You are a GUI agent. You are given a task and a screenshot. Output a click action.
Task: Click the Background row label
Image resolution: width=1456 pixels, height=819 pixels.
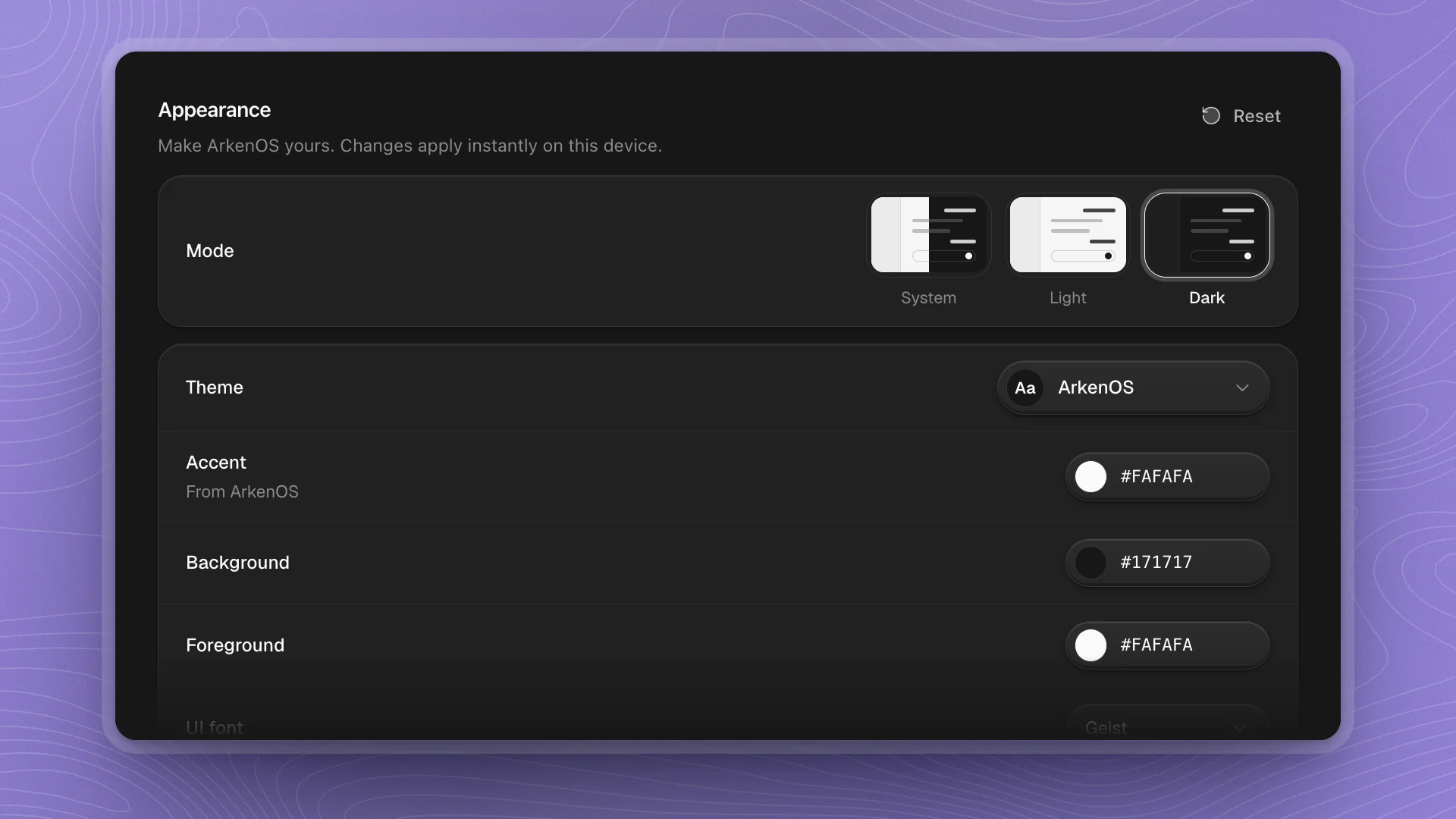(237, 563)
